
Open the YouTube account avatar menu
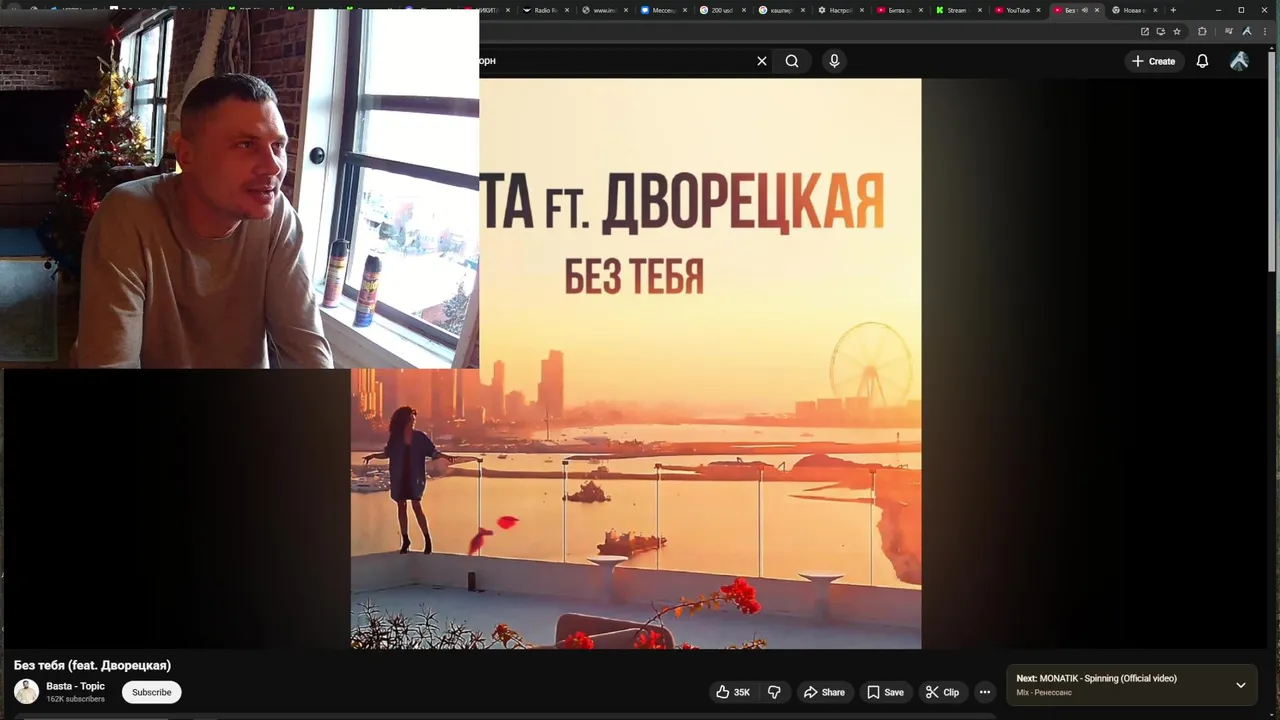[x=1239, y=61]
